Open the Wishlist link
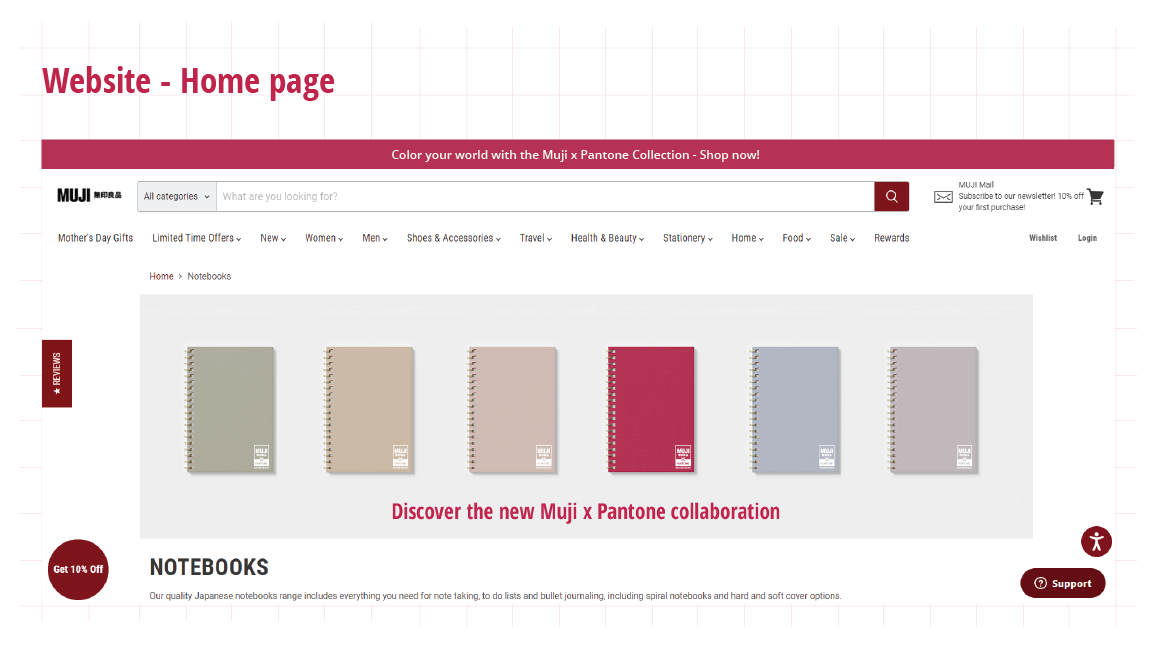Screen dimensions: 1152x648 pos(1043,238)
